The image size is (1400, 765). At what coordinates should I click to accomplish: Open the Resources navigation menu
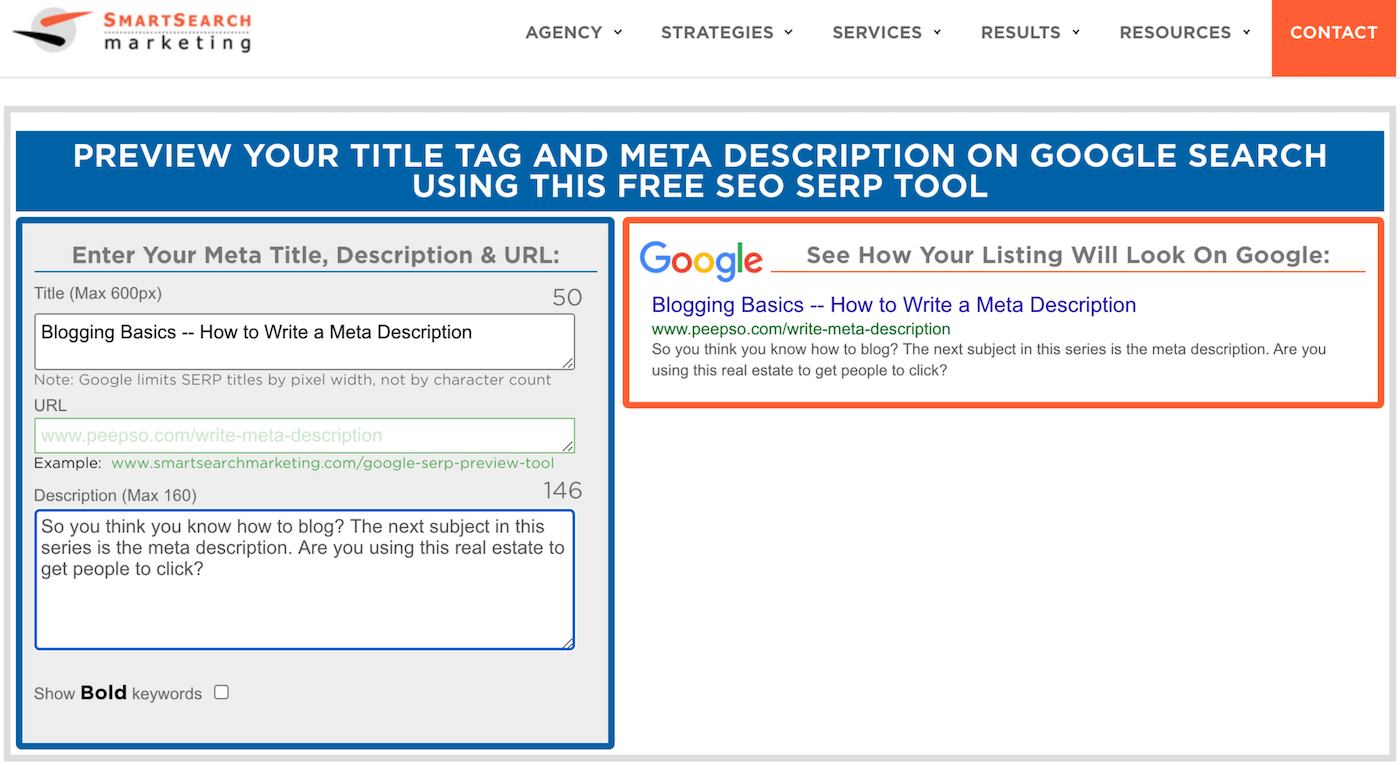1176,32
